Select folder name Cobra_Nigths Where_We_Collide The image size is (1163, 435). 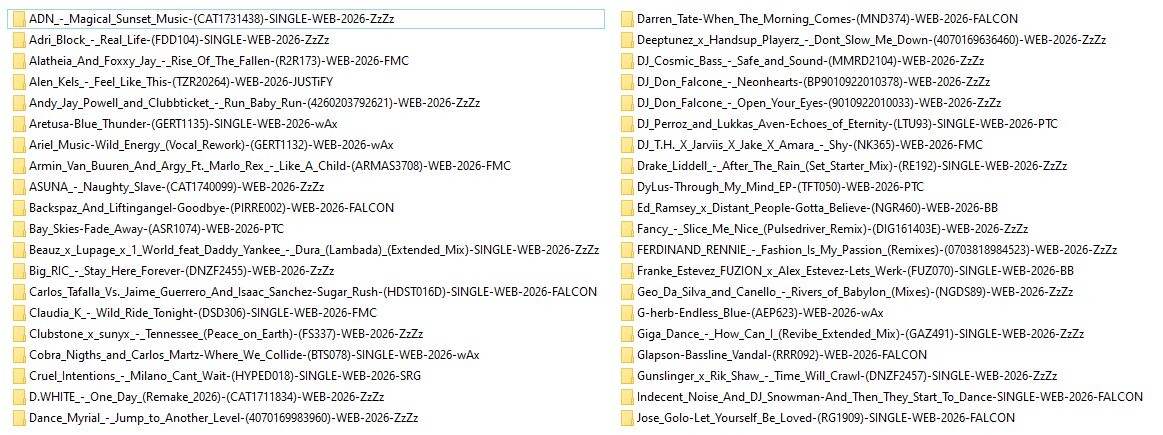(254, 355)
